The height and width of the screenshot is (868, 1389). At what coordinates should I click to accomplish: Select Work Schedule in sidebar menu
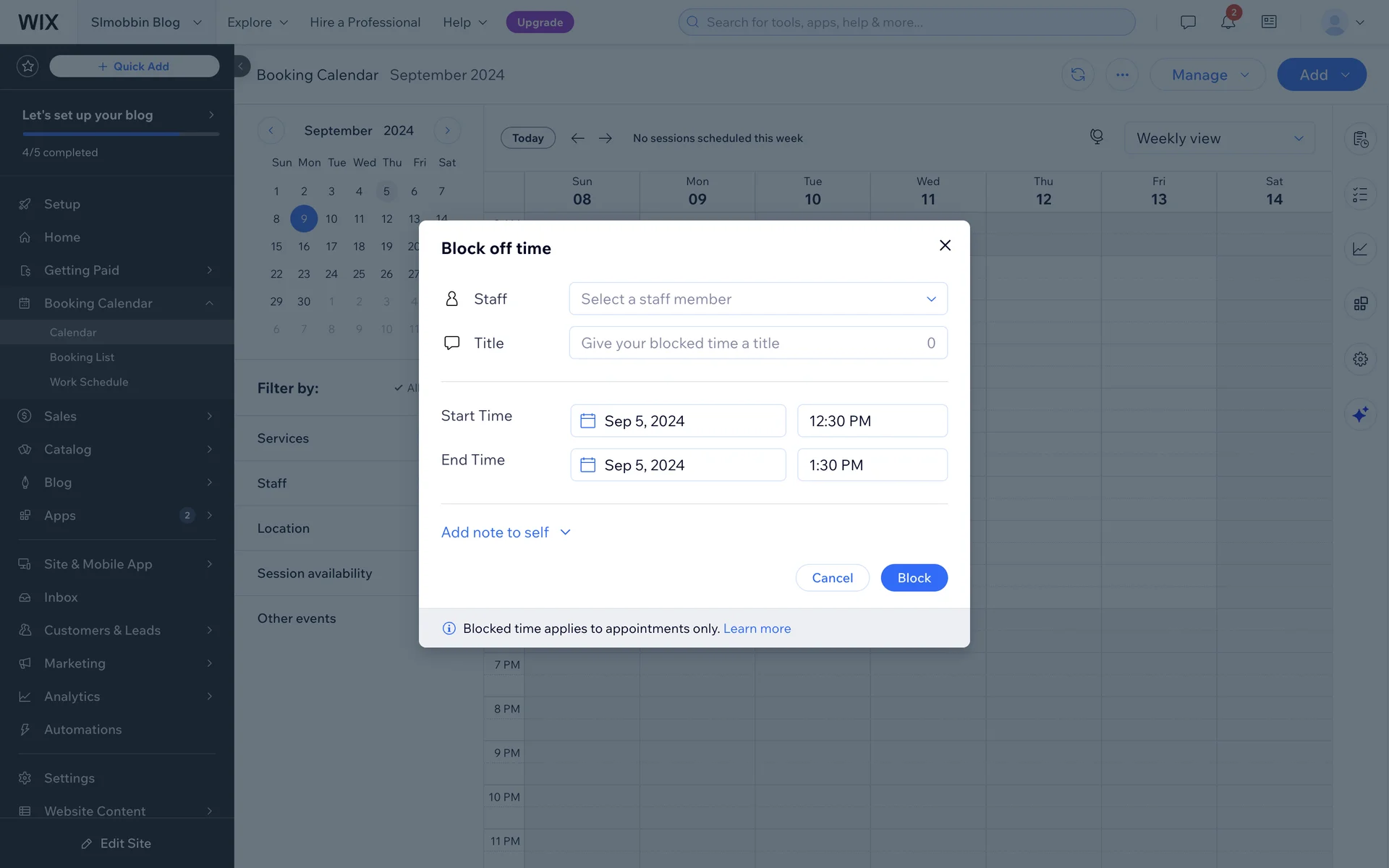89,382
